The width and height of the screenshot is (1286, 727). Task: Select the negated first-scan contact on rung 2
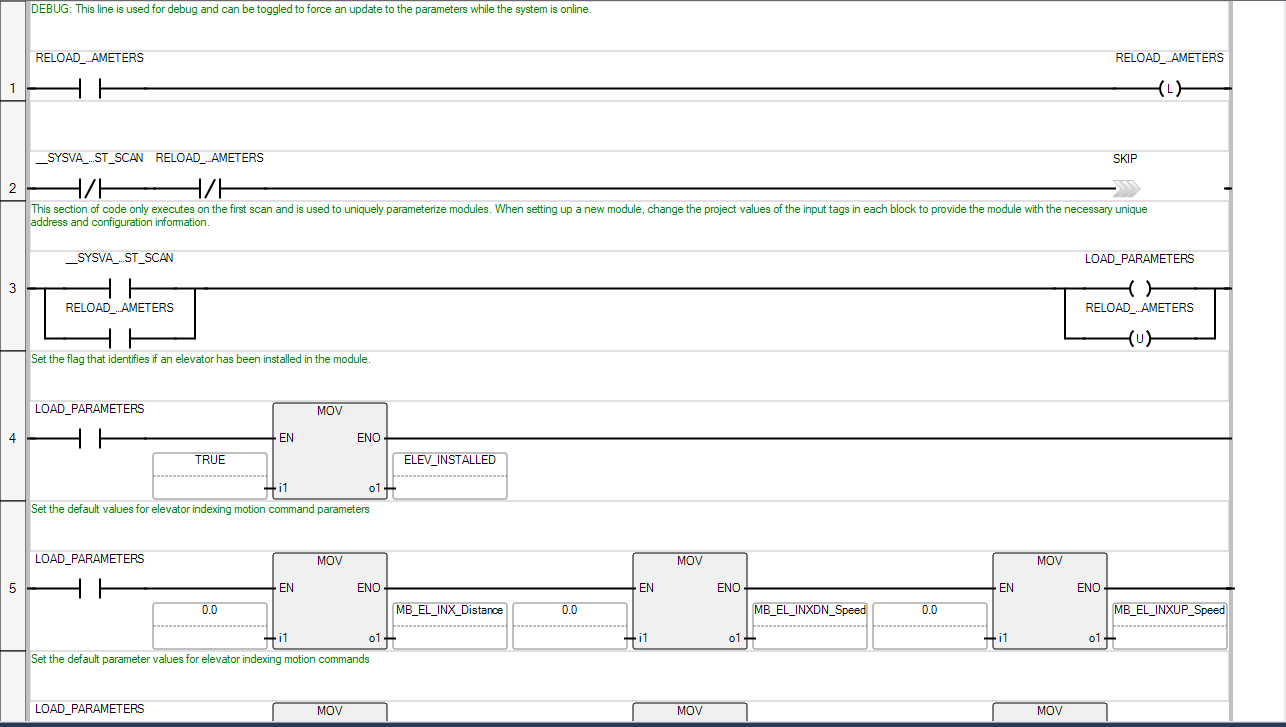(x=90, y=188)
